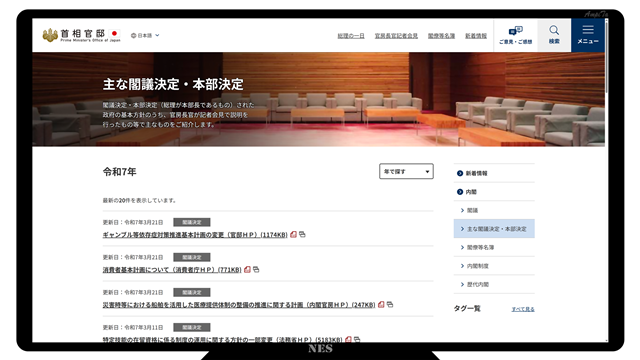640x360 pixels.
Task: Open the ご意見・ご感想 feedback icon
Action: (516, 35)
